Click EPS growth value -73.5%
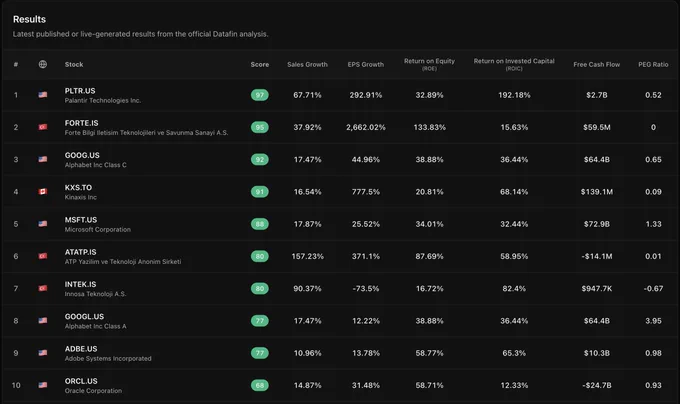The image size is (680, 404). click(366, 288)
